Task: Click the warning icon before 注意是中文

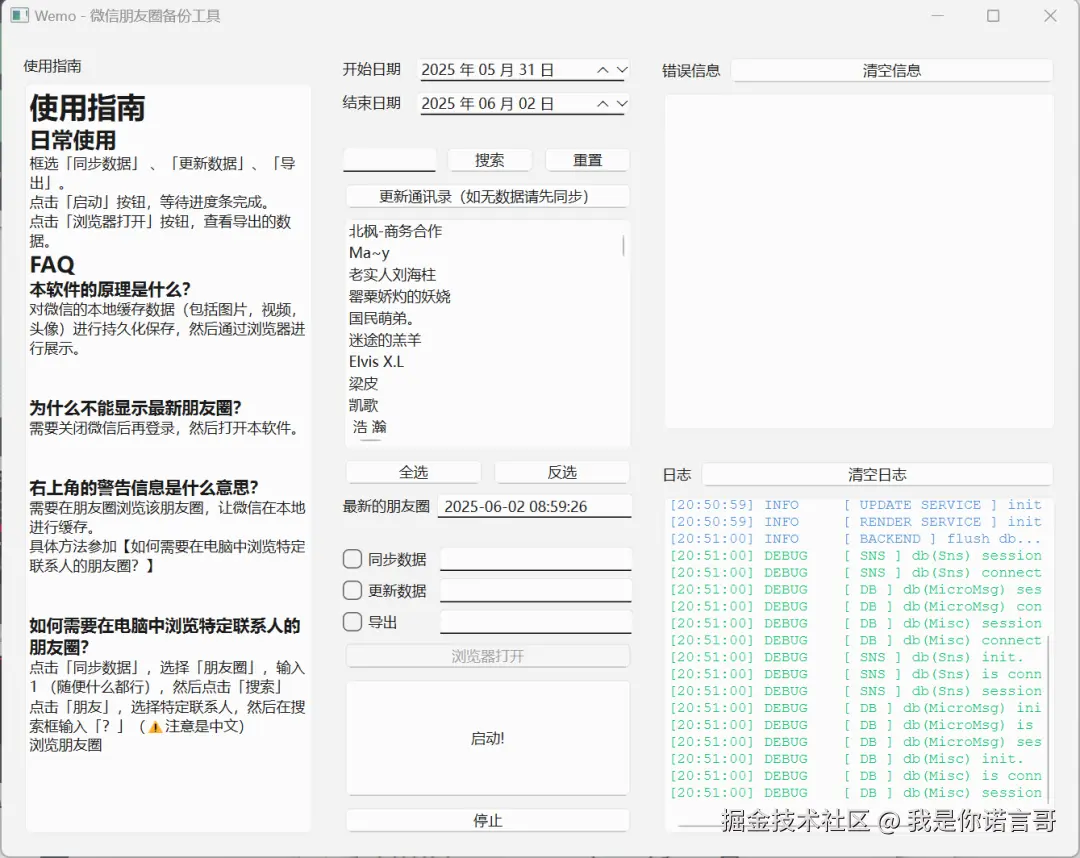Action: [x=156, y=726]
